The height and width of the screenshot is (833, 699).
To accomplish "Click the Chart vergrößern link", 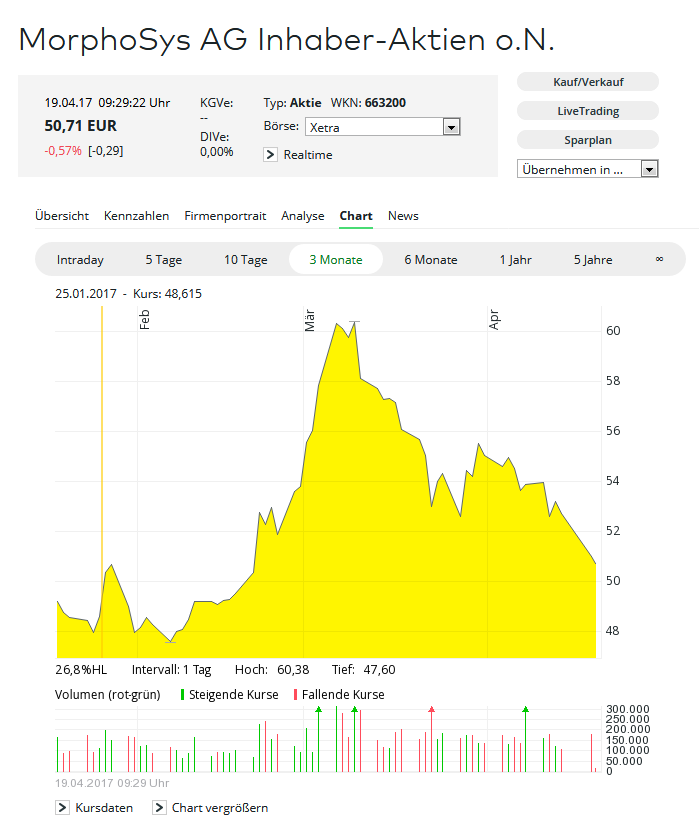I will pyautogui.click(x=220, y=808).
